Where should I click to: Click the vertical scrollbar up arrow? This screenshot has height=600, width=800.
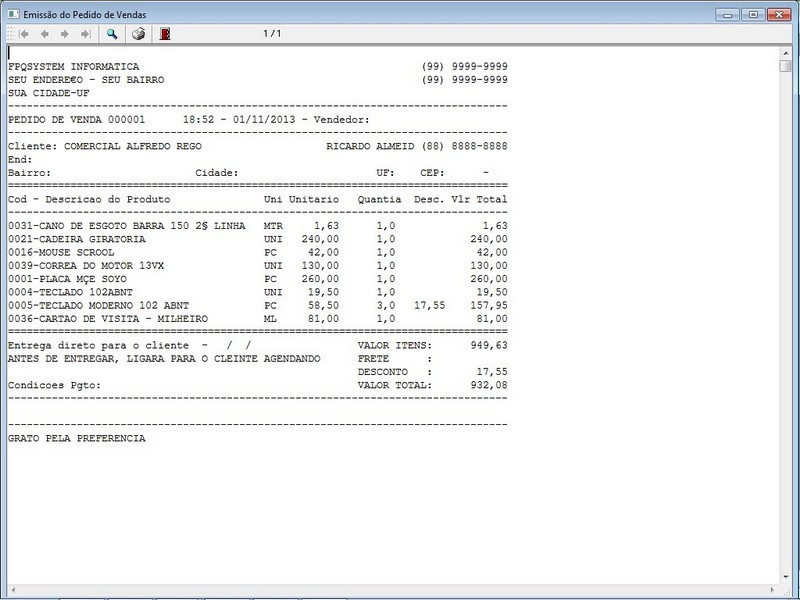point(785,53)
